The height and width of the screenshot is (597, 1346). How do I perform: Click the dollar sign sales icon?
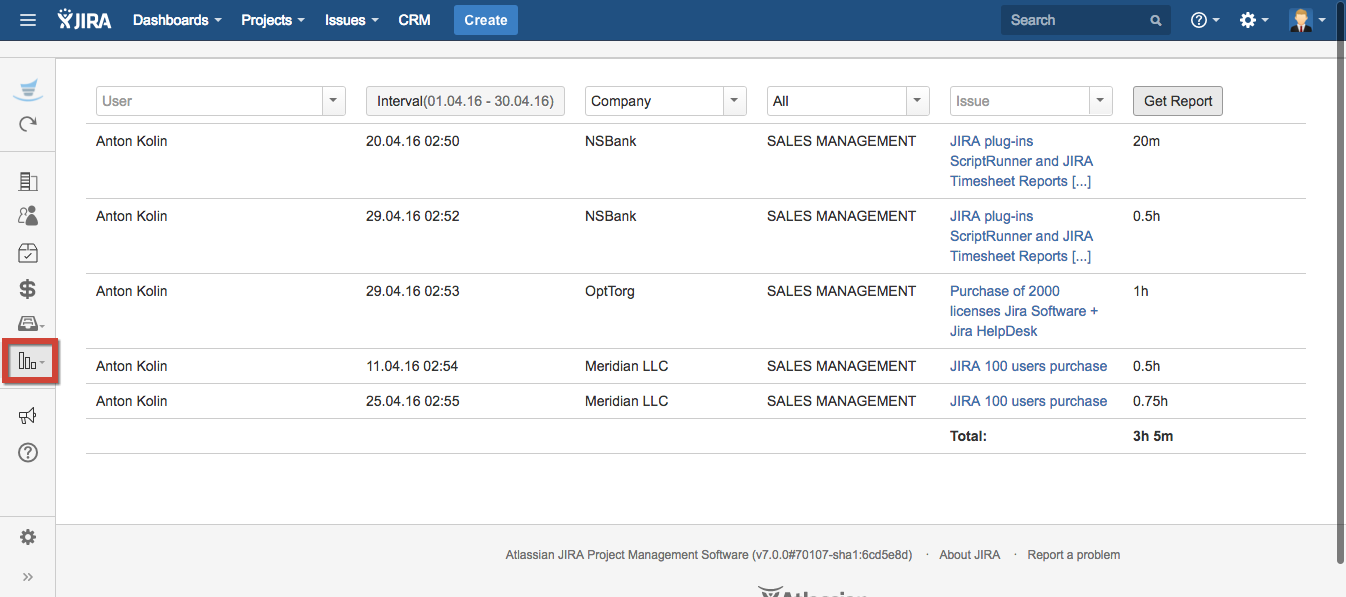[x=28, y=289]
